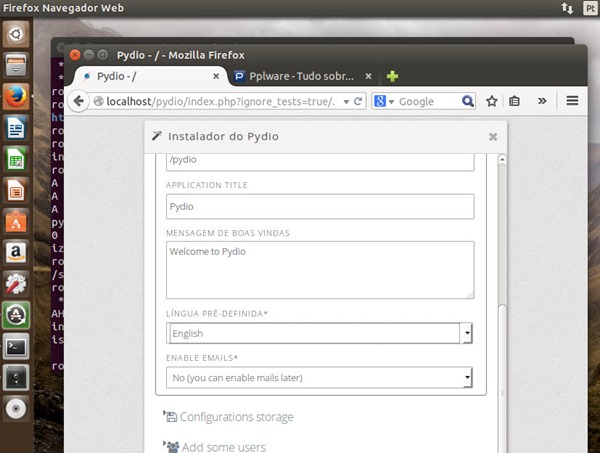Screen dimensions: 600x453
Task: Close the Pydio - / tab
Action: pos(216,76)
